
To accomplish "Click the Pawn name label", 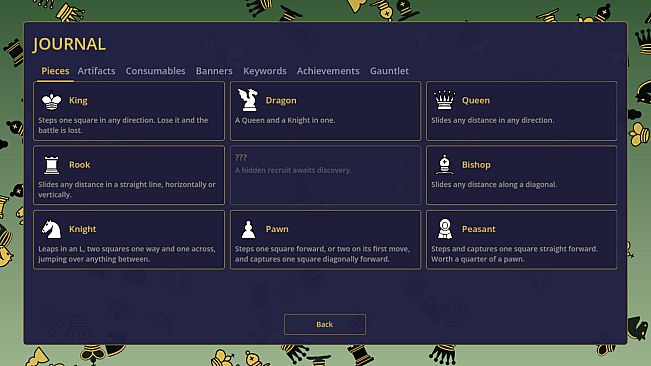I will (277, 229).
